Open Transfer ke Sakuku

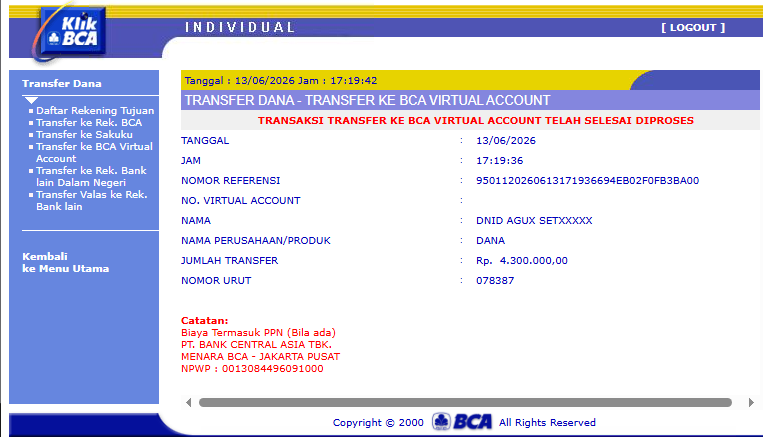click(x=84, y=134)
